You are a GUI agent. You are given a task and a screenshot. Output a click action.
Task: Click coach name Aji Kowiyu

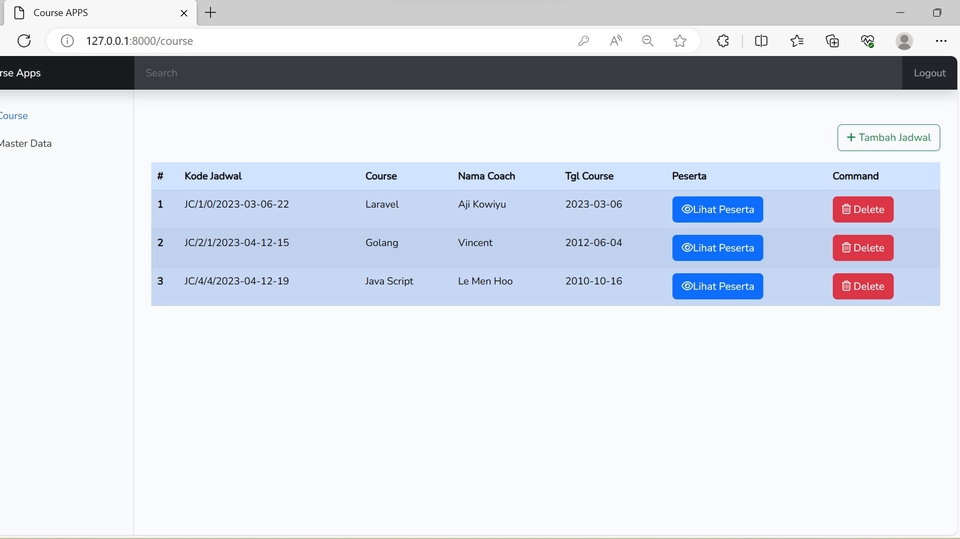coord(482,205)
